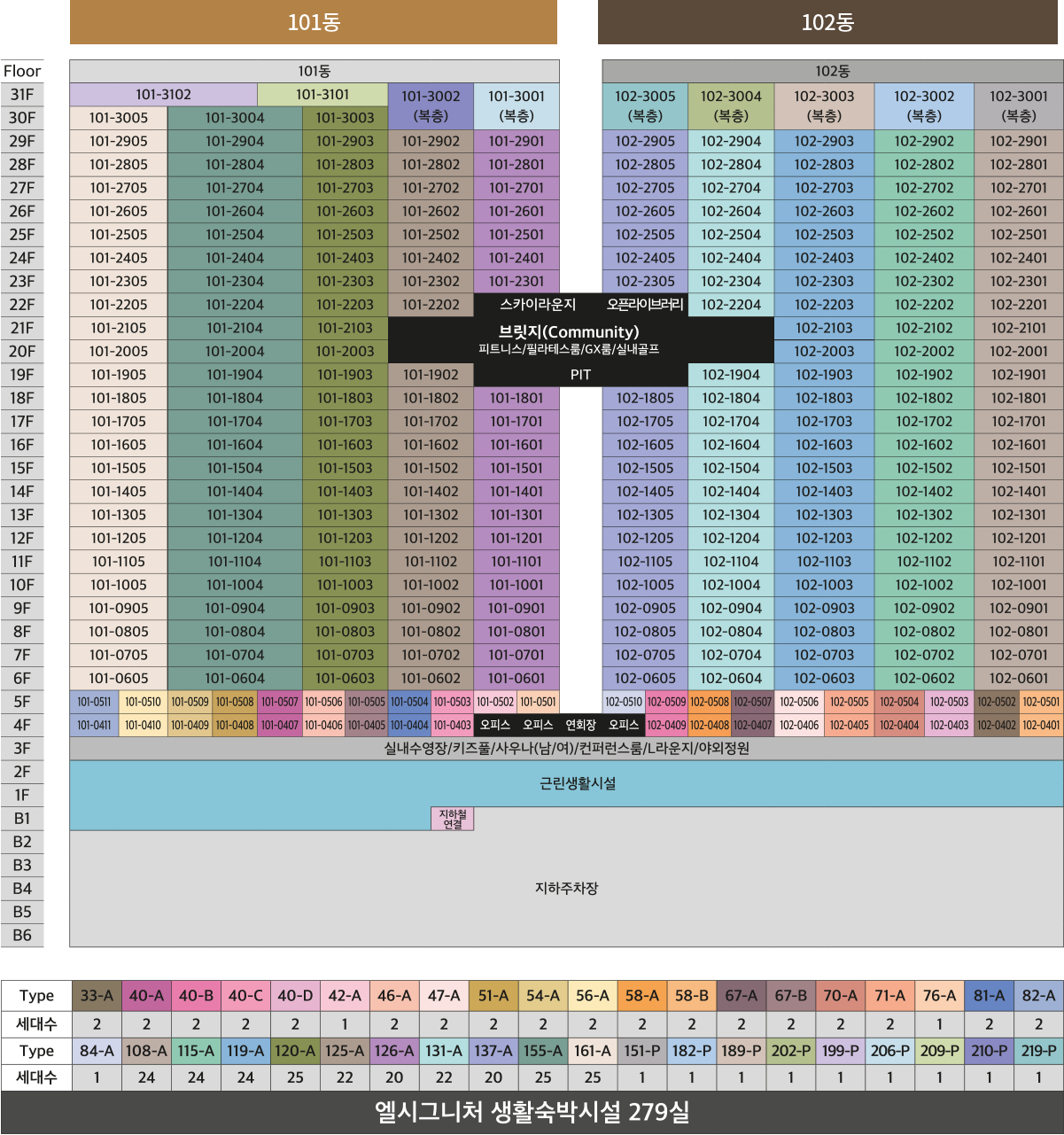Select unit 101-2502
This screenshot has width=1064, height=1135.
431,235
